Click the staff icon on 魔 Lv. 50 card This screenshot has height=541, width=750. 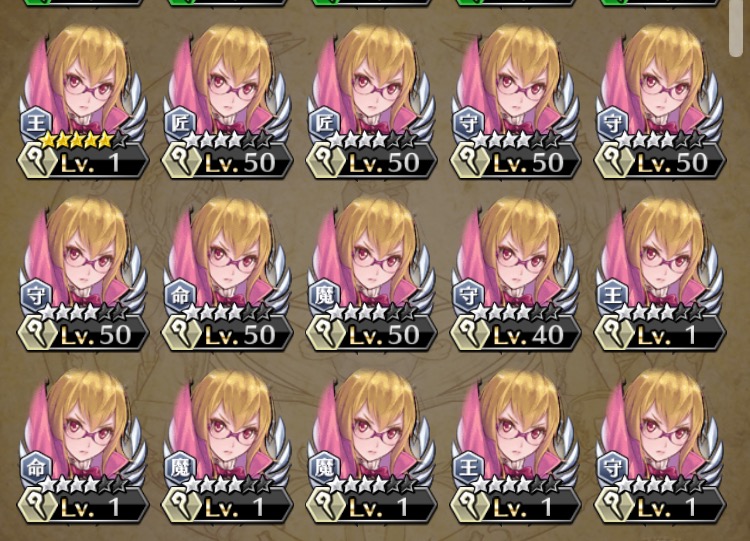(325, 333)
